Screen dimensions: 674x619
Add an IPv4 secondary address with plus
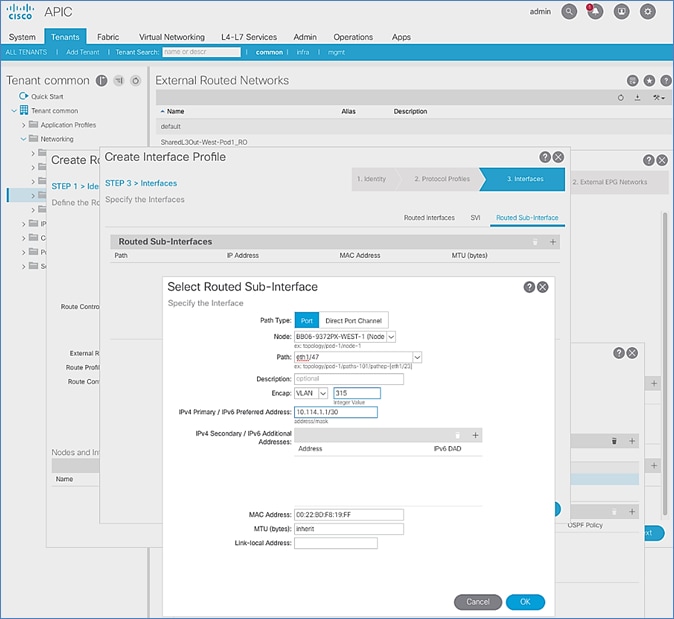tap(475, 435)
